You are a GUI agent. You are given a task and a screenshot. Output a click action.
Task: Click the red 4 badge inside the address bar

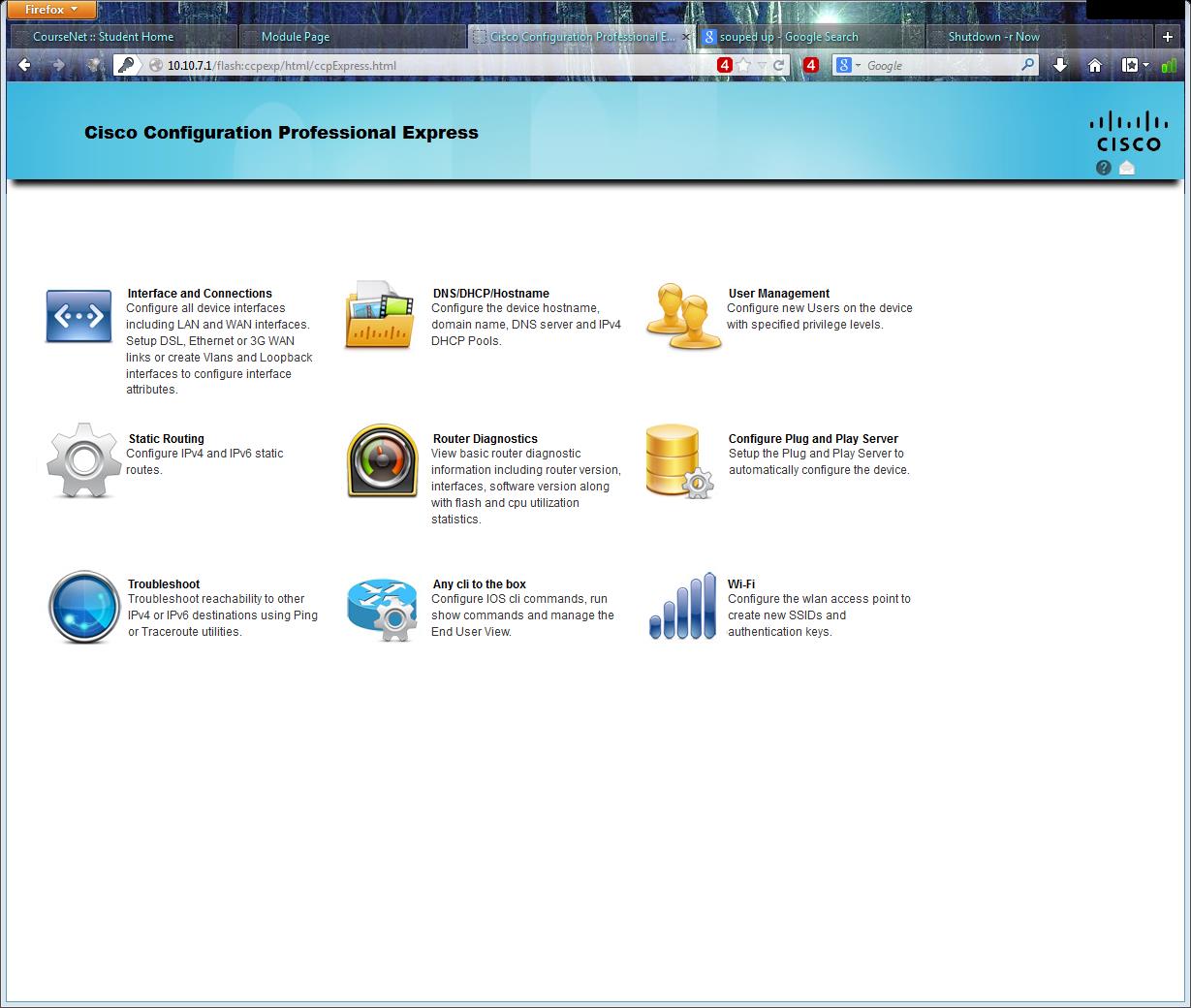pos(724,65)
